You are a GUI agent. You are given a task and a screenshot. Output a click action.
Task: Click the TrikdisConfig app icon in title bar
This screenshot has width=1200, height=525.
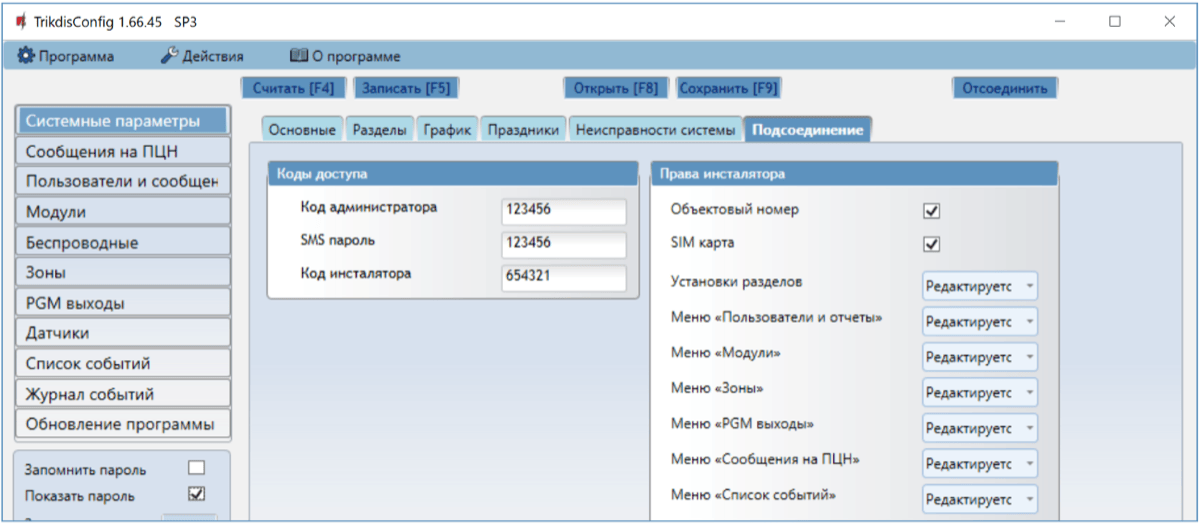[x=19, y=21]
